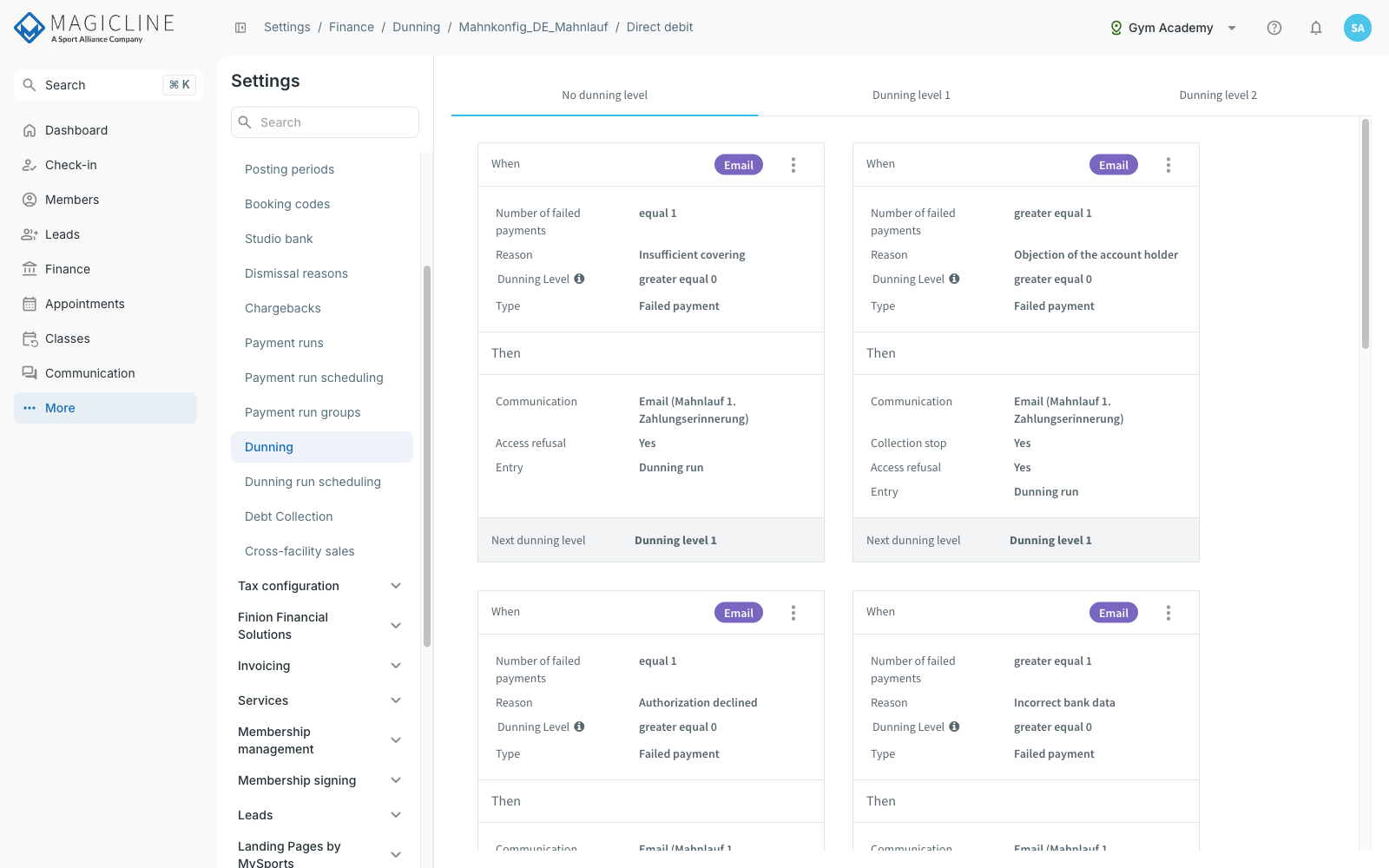The width and height of the screenshot is (1389, 868).
Task: Switch to the Dunning level 1 tab
Action: 912,95
